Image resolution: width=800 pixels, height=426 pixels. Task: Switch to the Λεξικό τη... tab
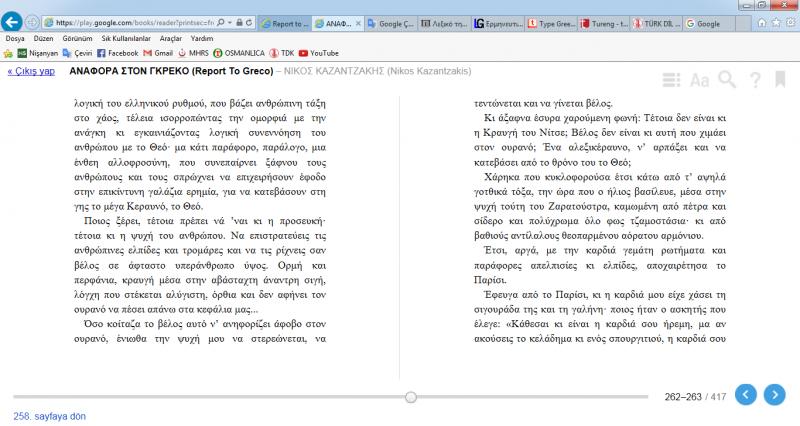click(x=444, y=23)
